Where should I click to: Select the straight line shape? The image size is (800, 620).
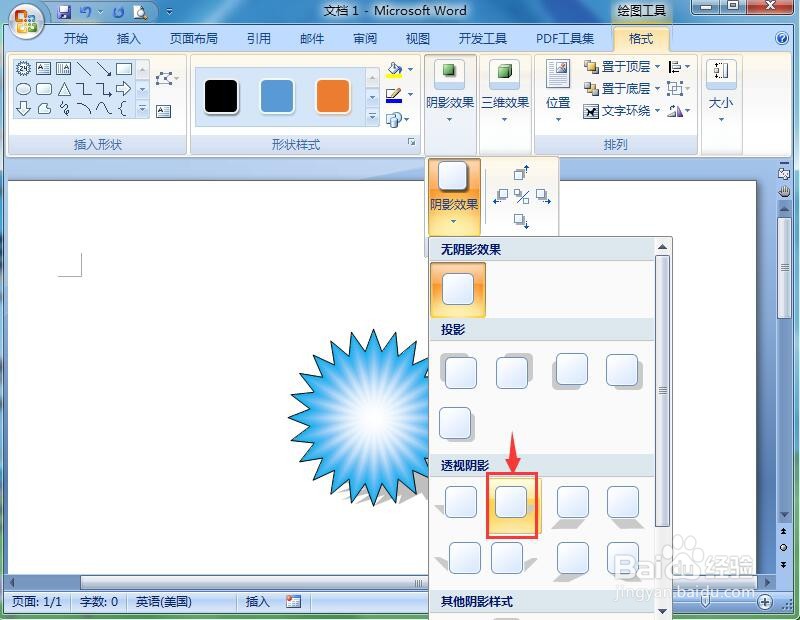83,68
